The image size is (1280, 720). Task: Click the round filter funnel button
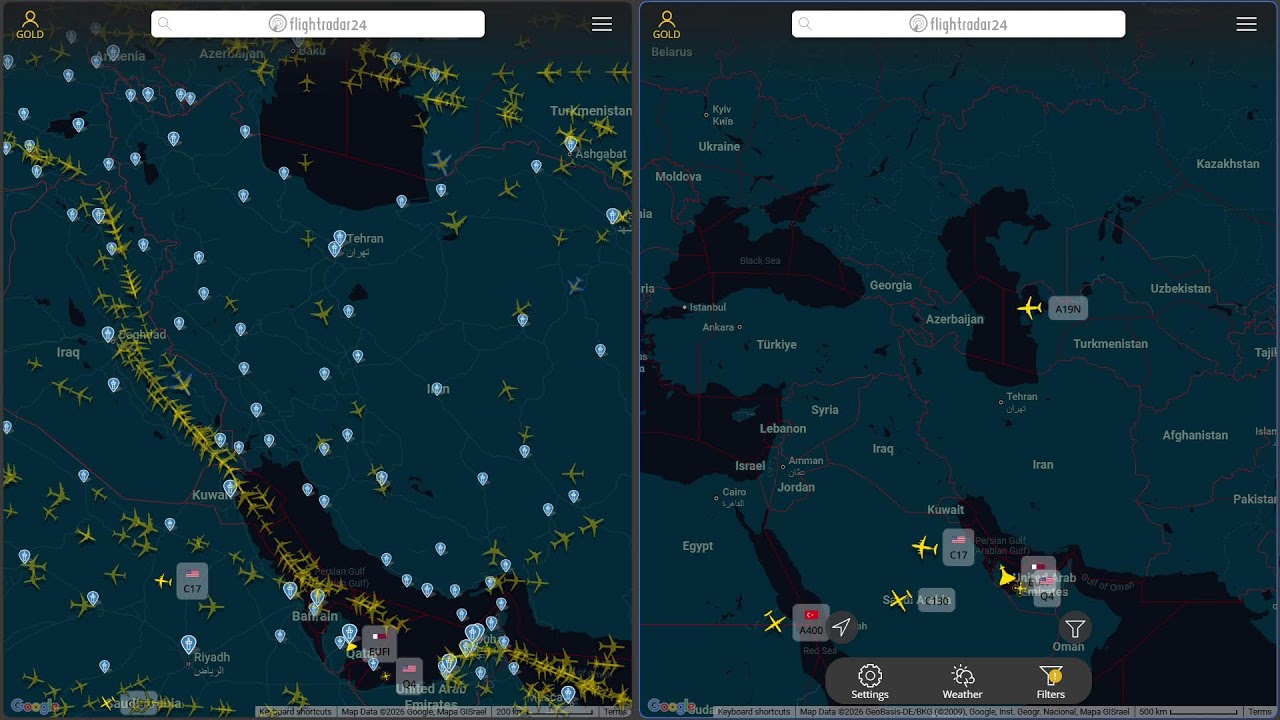1075,628
